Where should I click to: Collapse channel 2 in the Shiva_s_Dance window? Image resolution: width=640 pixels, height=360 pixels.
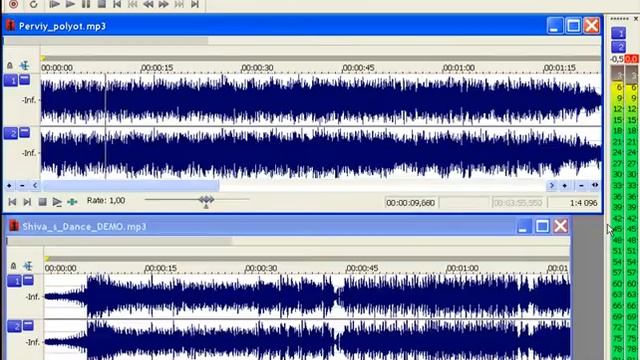(28, 325)
